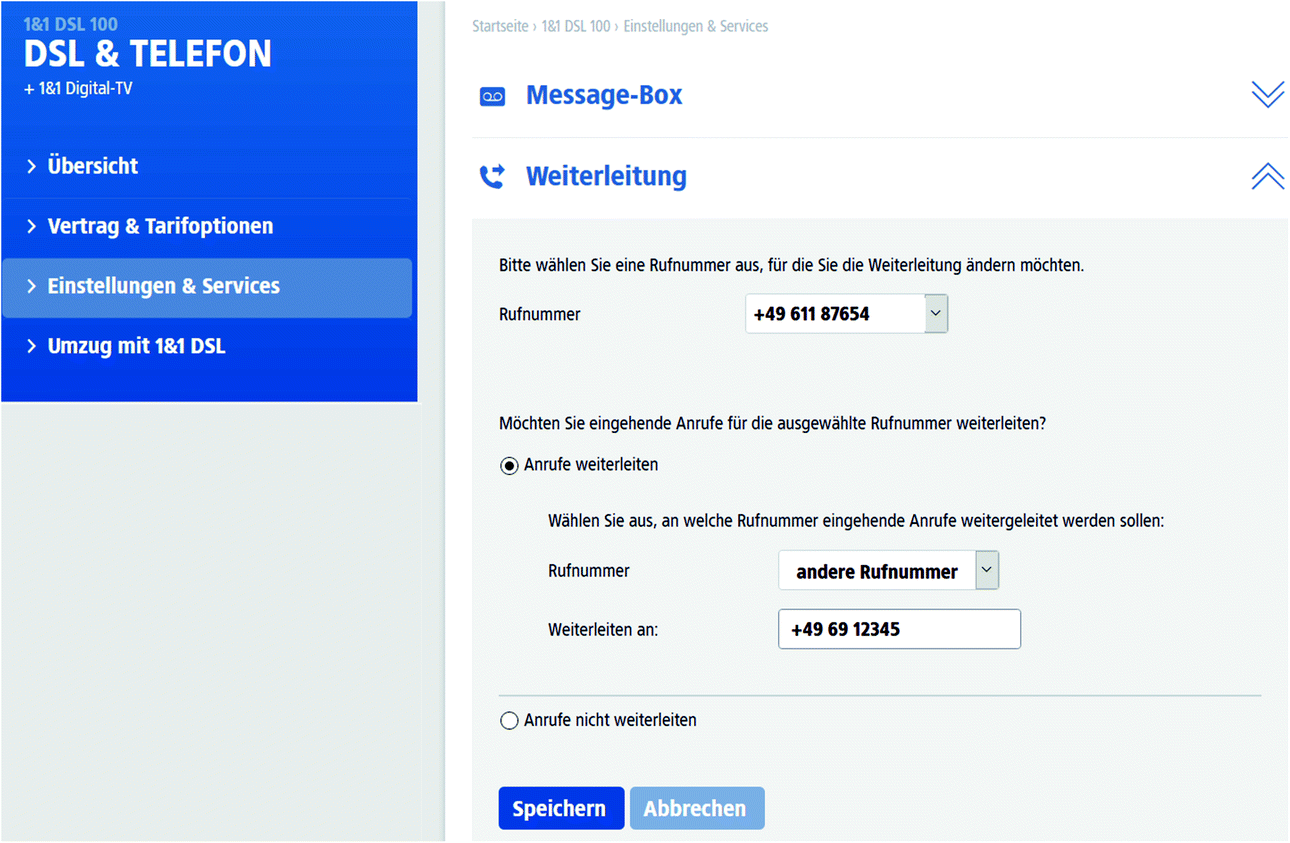
Task: Click the Bitte wählen Sie eine Rufnummer instruction
Action: (x=791, y=266)
